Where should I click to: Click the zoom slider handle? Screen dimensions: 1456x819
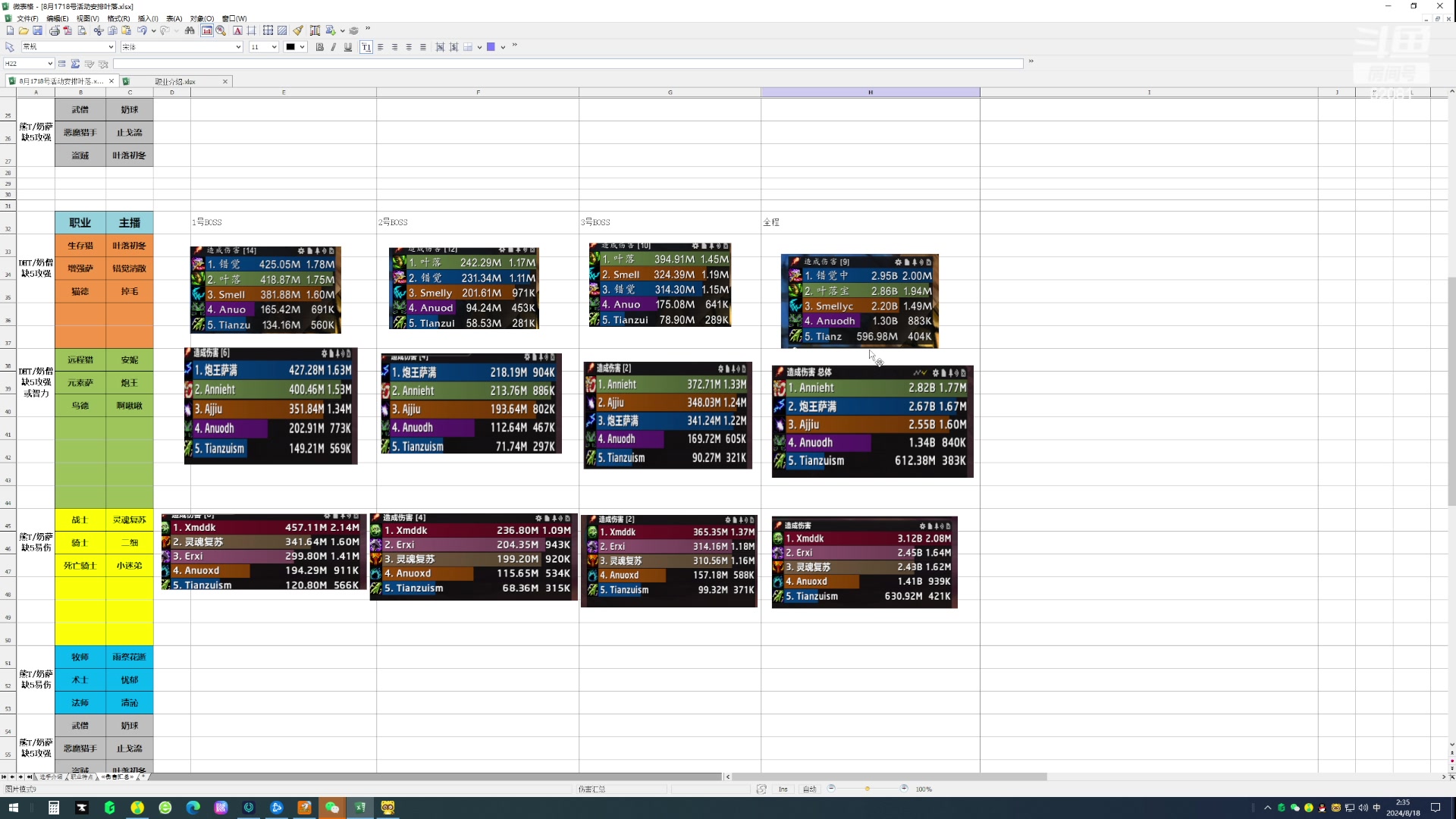pyautogui.click(x=868, y=789)
